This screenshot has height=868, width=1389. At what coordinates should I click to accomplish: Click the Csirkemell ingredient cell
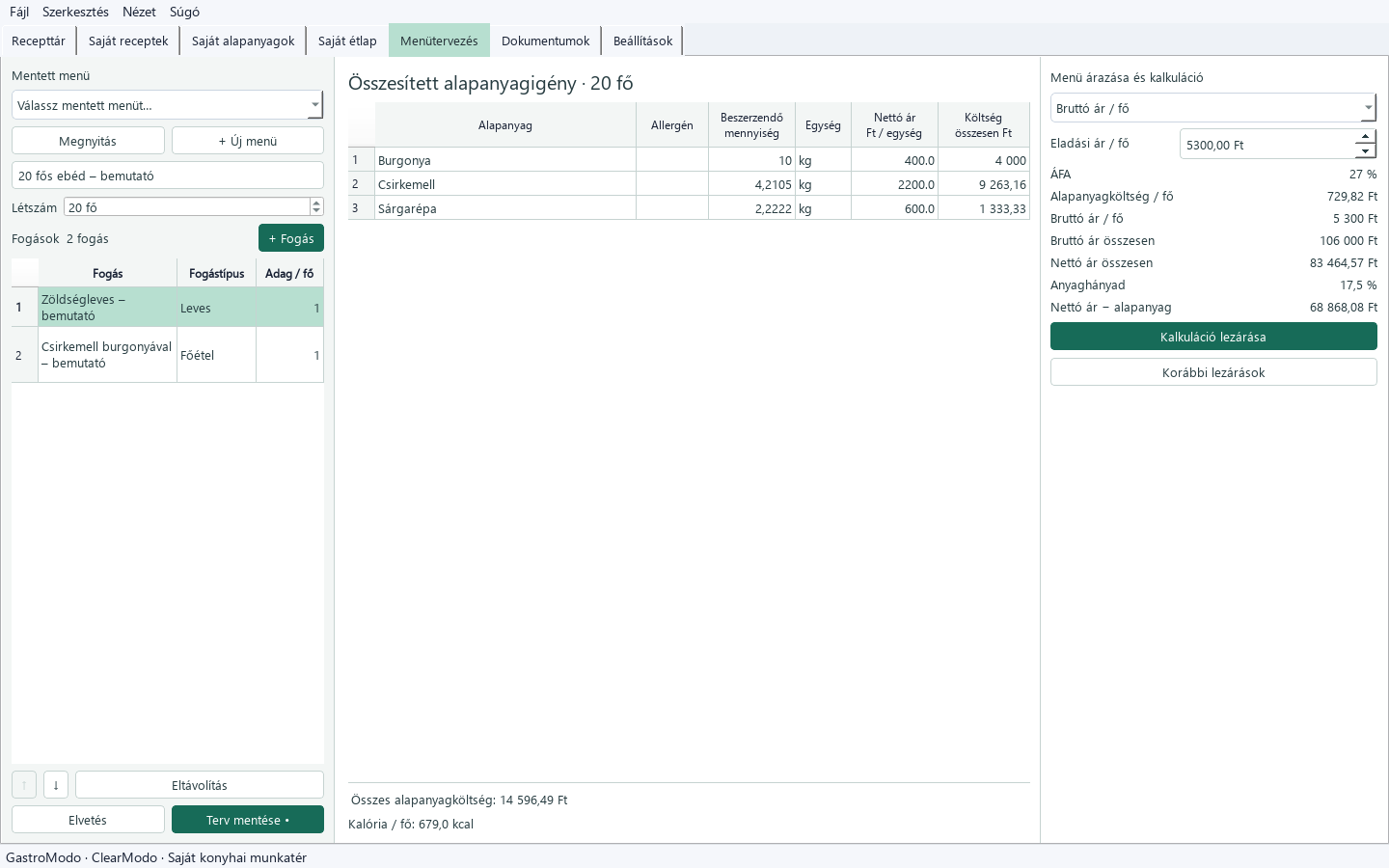(x=505, y=184)
